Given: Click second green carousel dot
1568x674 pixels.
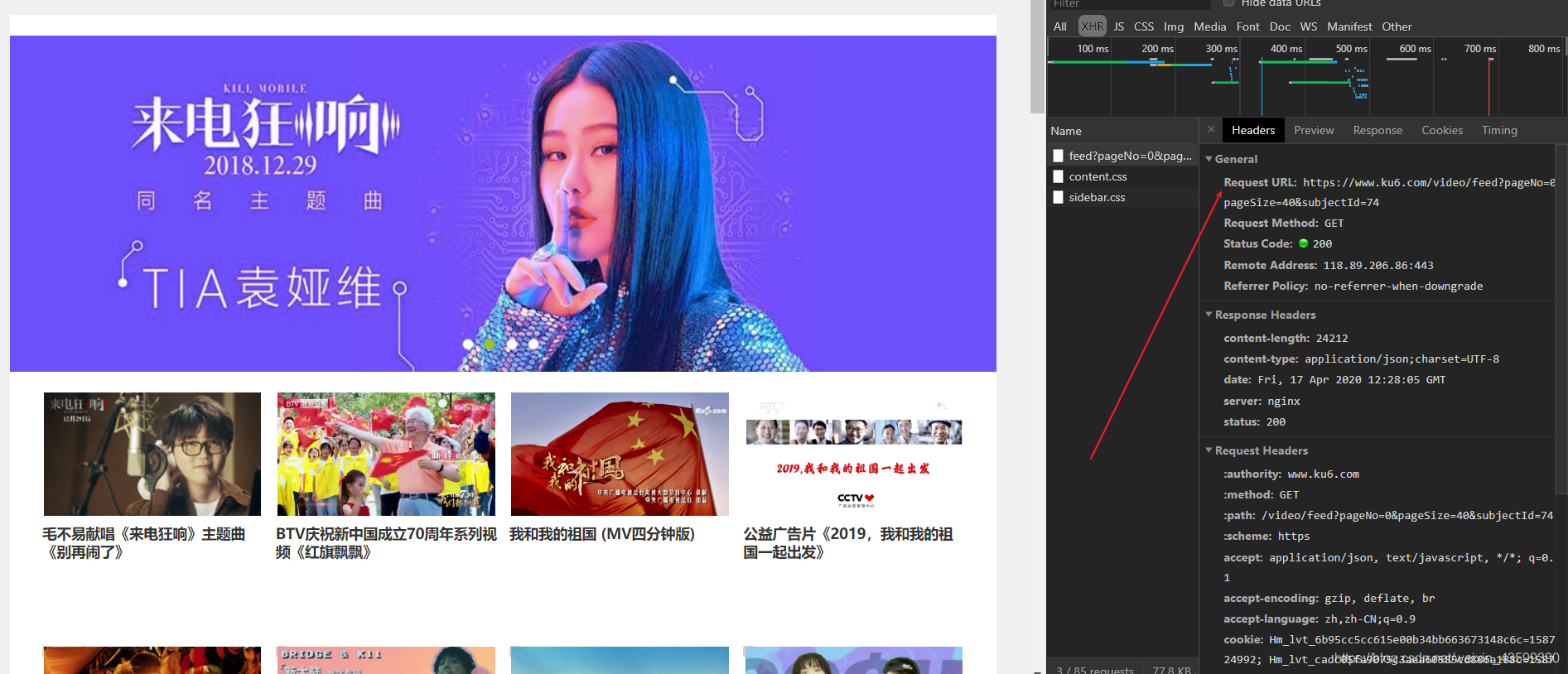Looking at the screenshot, I should coord(490,344).
